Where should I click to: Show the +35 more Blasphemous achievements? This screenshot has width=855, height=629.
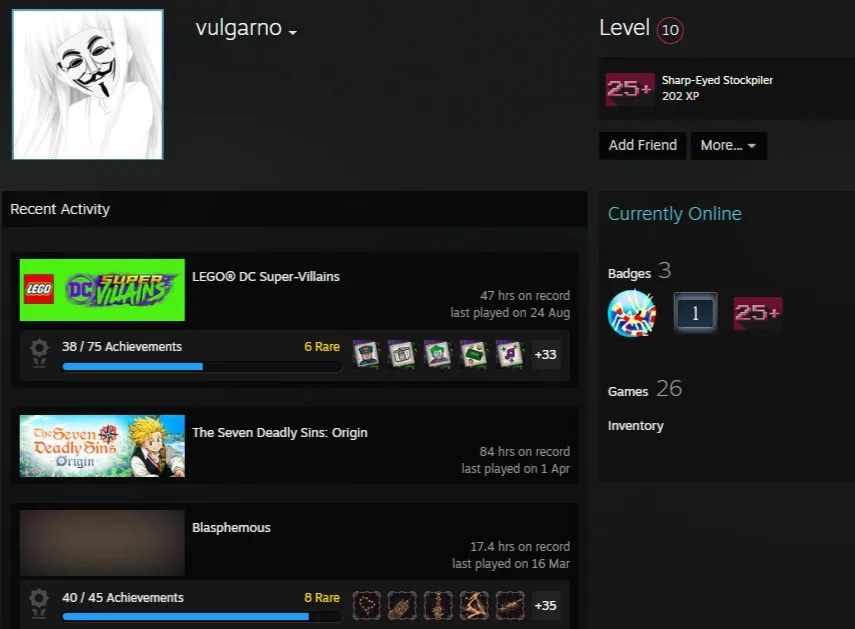click(x=545, y=606)
